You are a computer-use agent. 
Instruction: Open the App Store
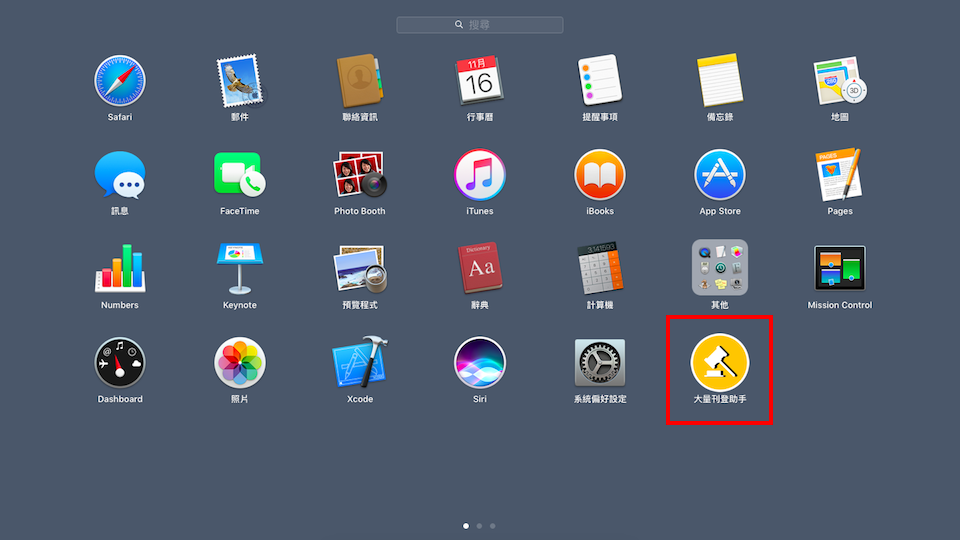(720, 175)
